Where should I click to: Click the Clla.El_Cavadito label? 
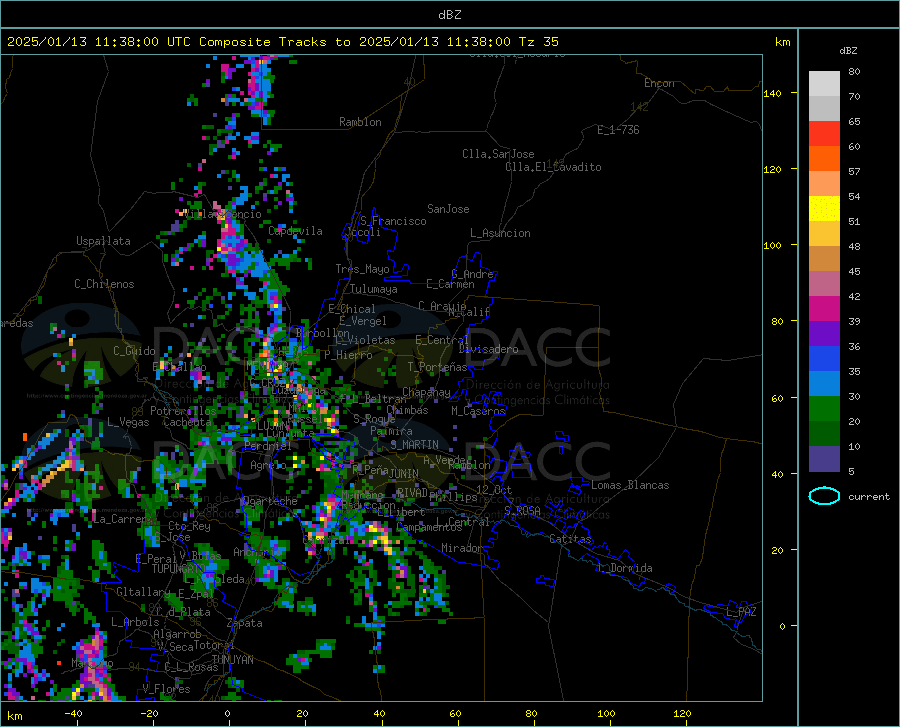553,167
